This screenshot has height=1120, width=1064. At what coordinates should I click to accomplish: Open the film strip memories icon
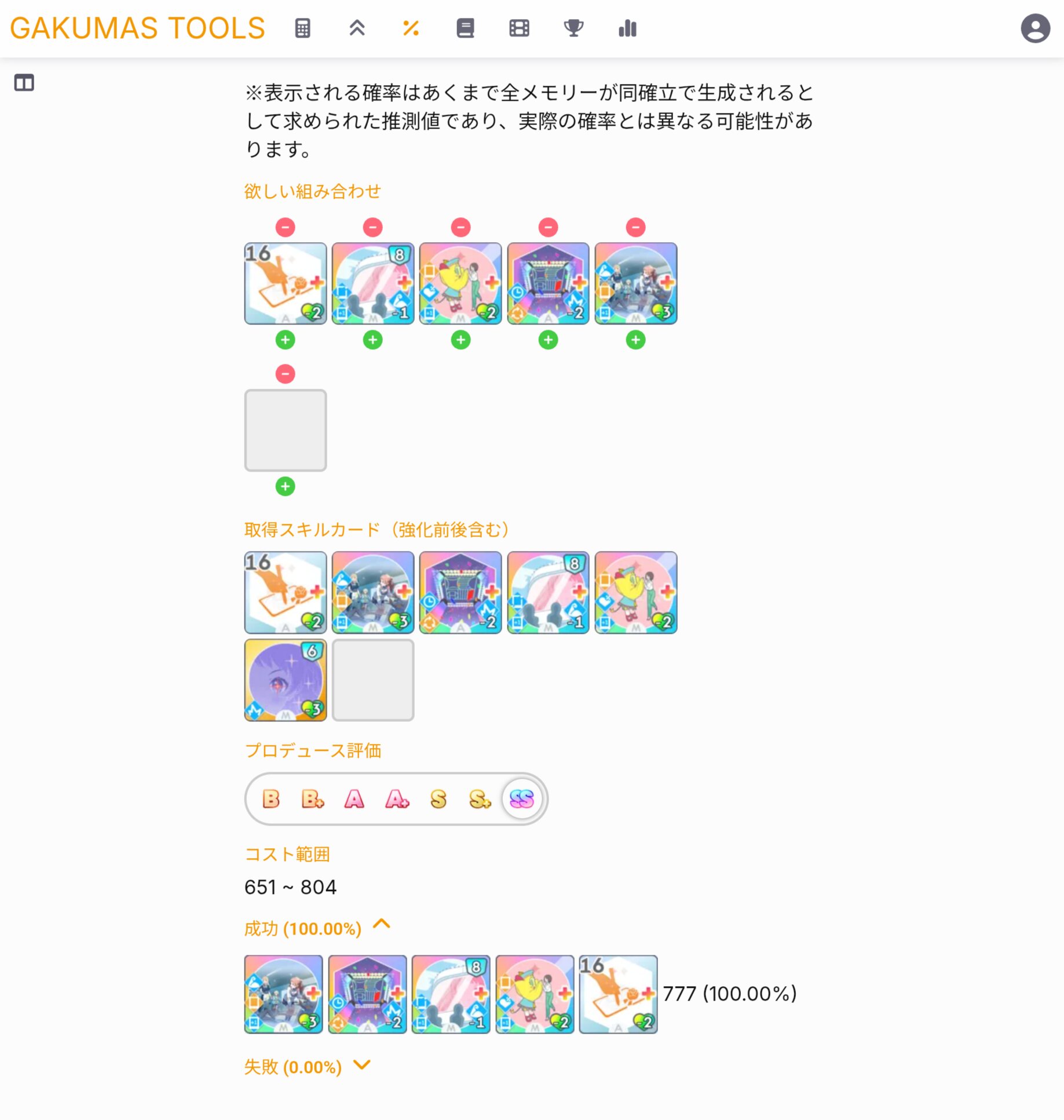[519, 28]
